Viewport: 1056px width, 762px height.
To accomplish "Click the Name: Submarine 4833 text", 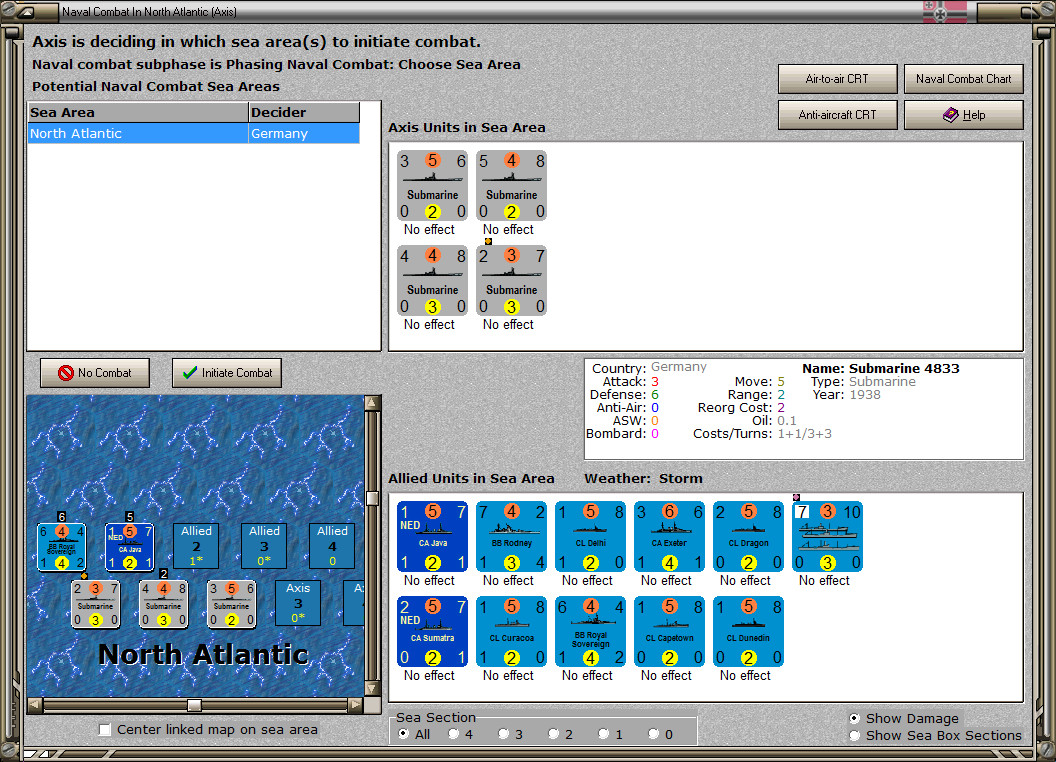I will [x=881, y=369].
